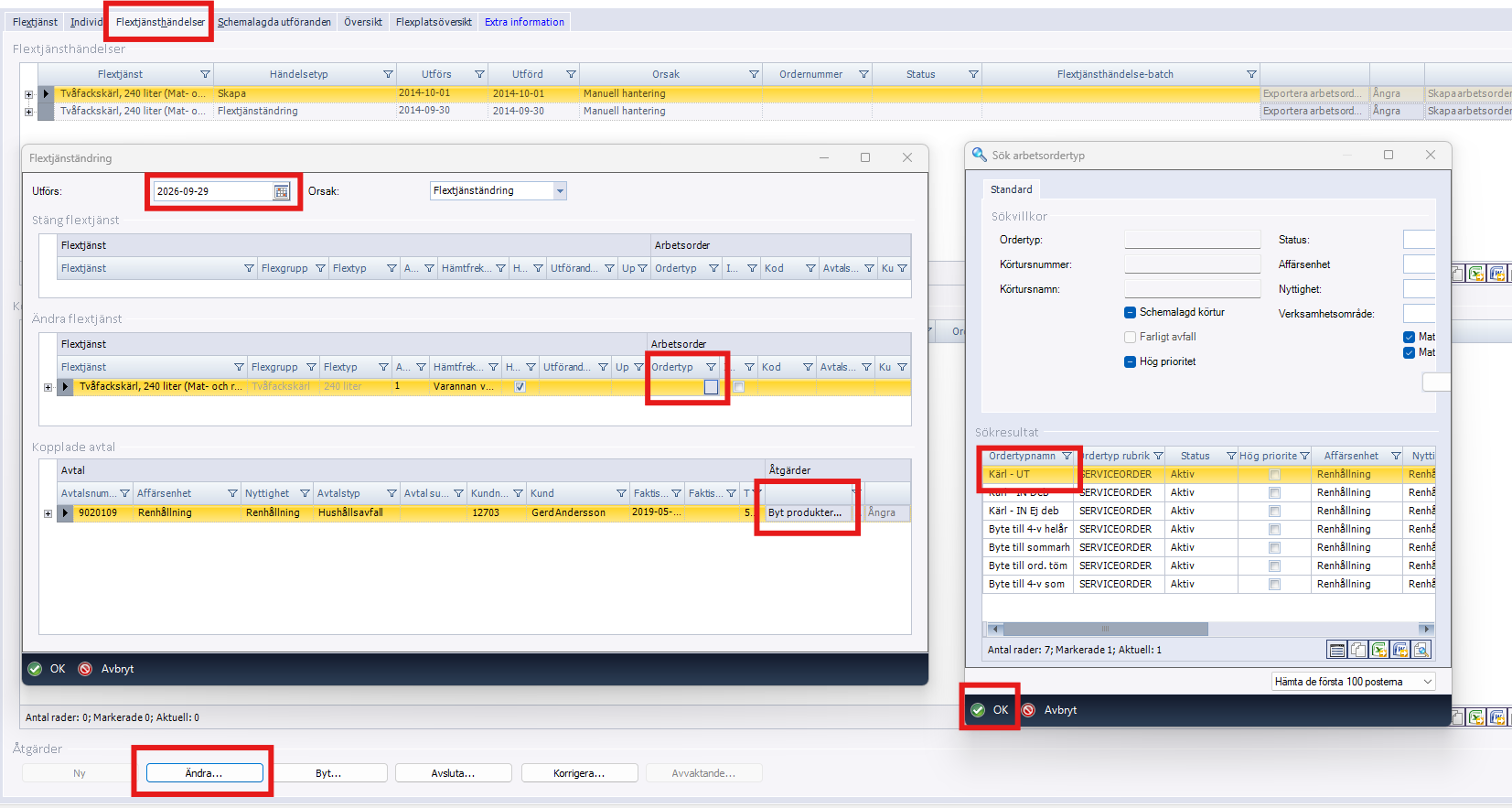
Task: Click the Word export icon in Sökresultat footer
Action: 1400,650
